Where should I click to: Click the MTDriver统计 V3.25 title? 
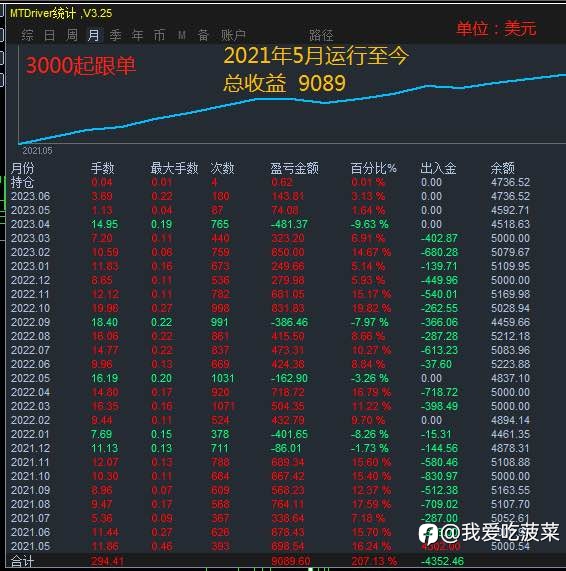pos(61,13)
